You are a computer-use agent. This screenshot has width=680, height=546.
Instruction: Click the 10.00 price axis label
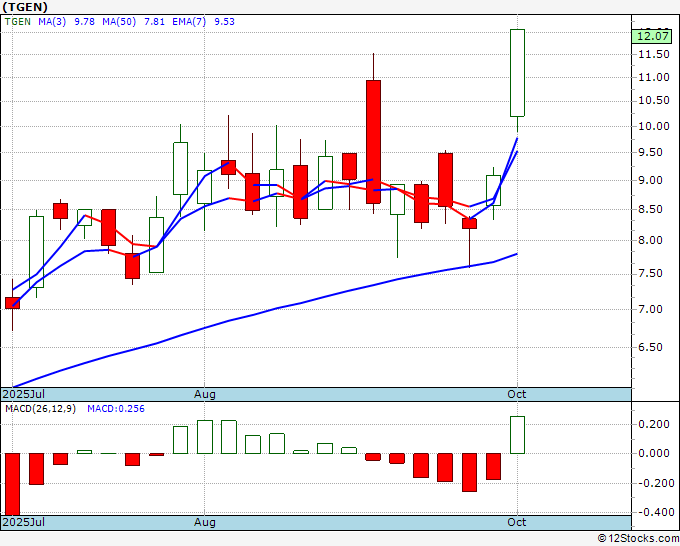654,127
